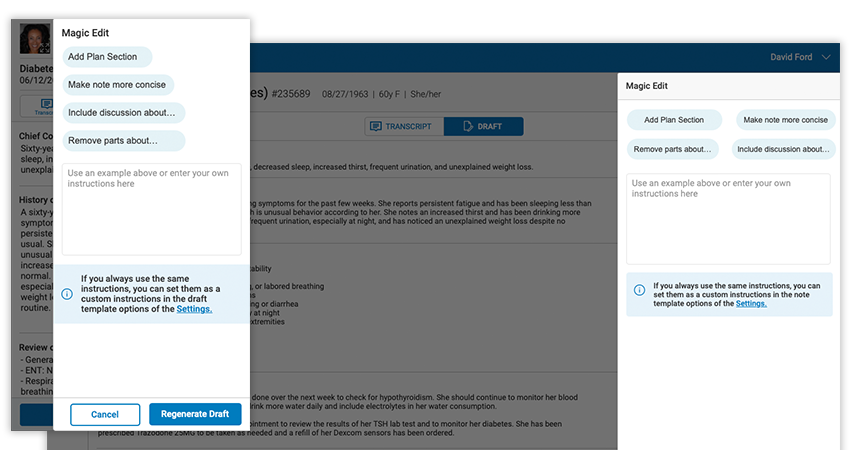Image resolution: width=850 pixels, height=450 pixels.
Task: Click Cancel in the Magic Edit dialog
Action: 105,414
